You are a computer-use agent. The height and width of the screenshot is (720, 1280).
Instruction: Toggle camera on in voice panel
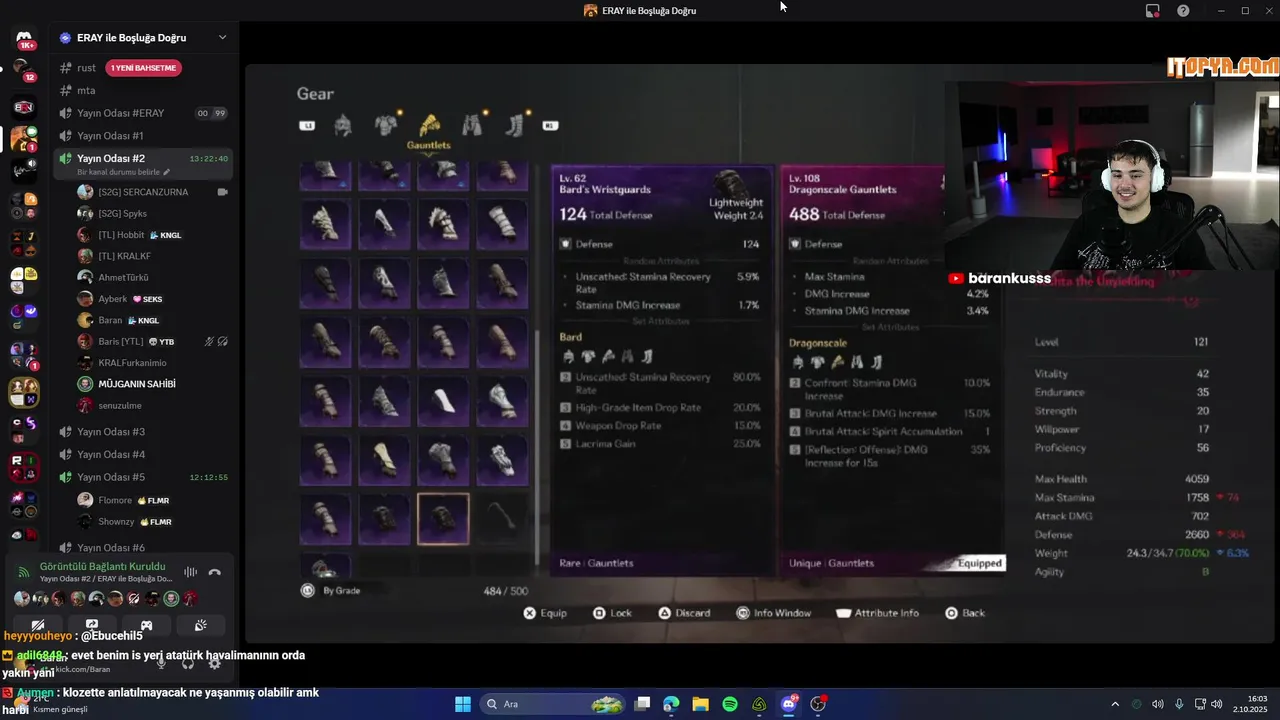click(x=38, y=625)
